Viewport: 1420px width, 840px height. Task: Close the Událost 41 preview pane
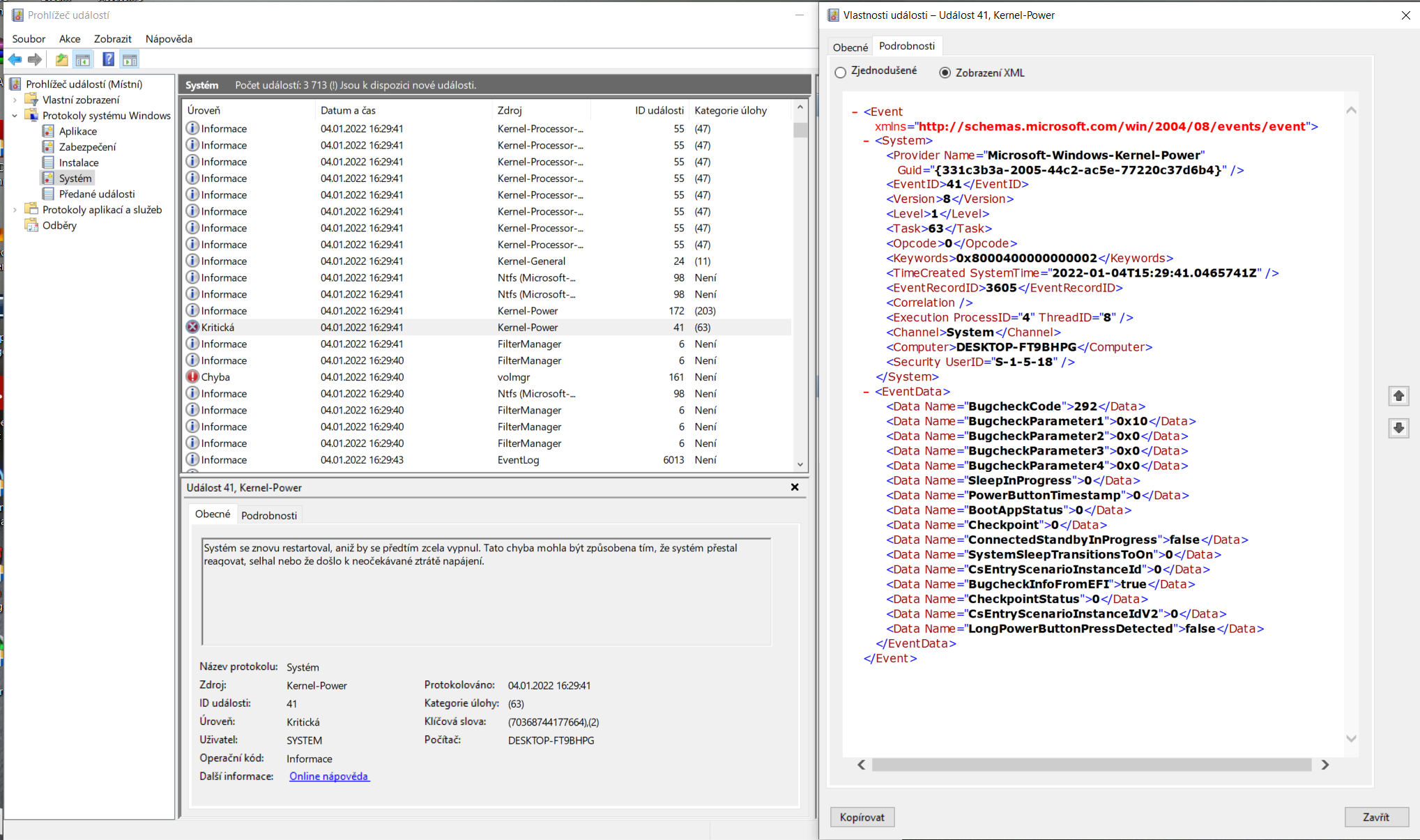pyautogui.click(x=795, y=487)
